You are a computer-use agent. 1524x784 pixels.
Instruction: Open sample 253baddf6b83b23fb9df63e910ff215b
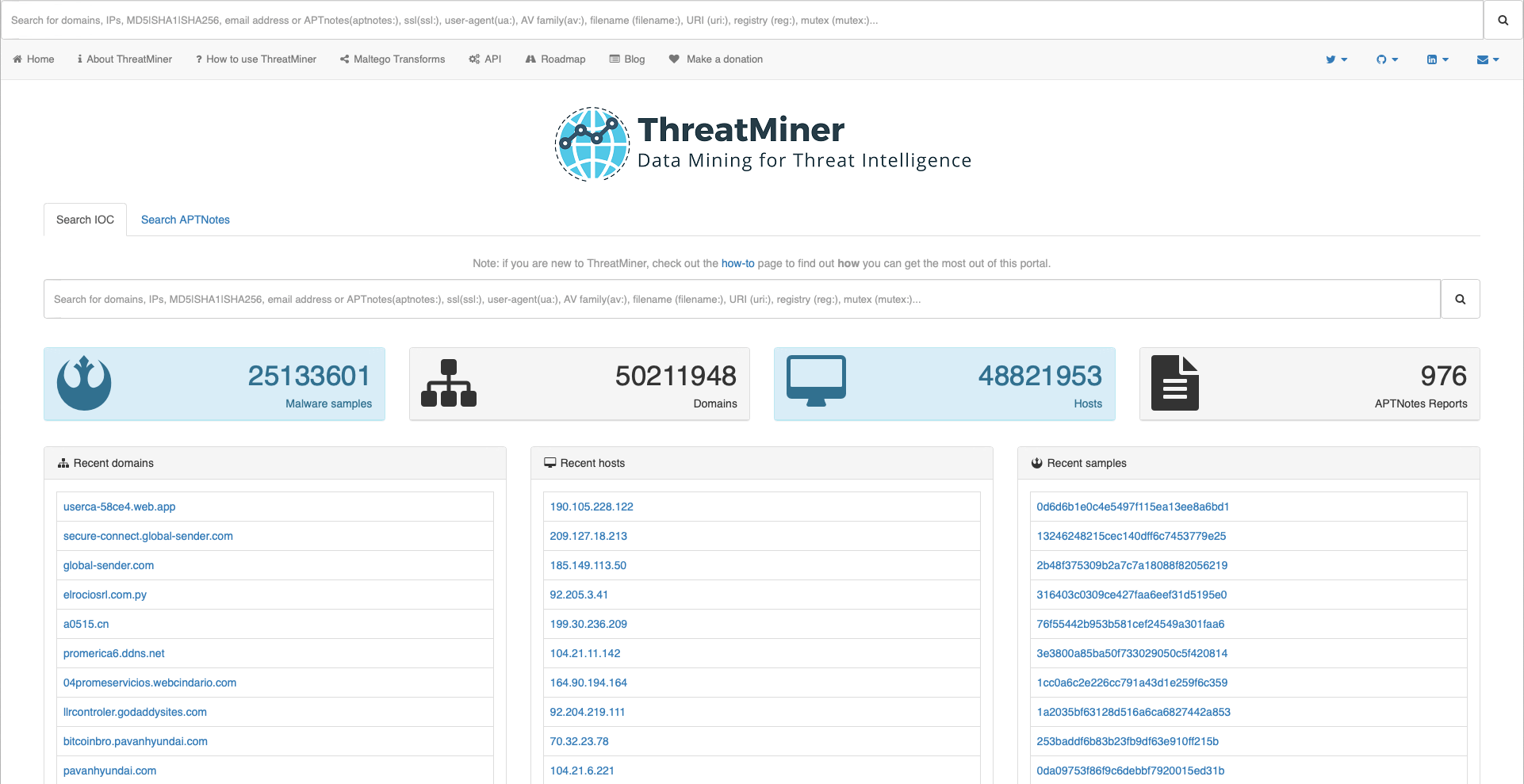pyautogui.click(x=1128, y=741)
